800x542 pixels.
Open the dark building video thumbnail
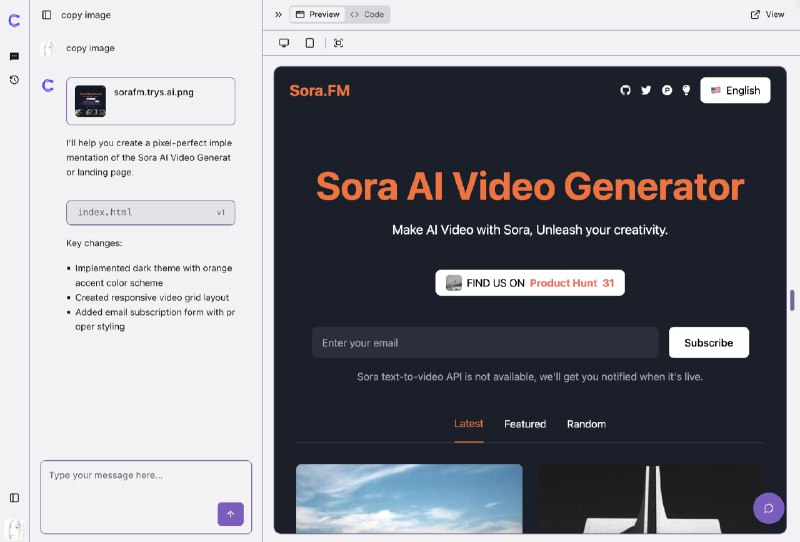[x=651, y=499]
